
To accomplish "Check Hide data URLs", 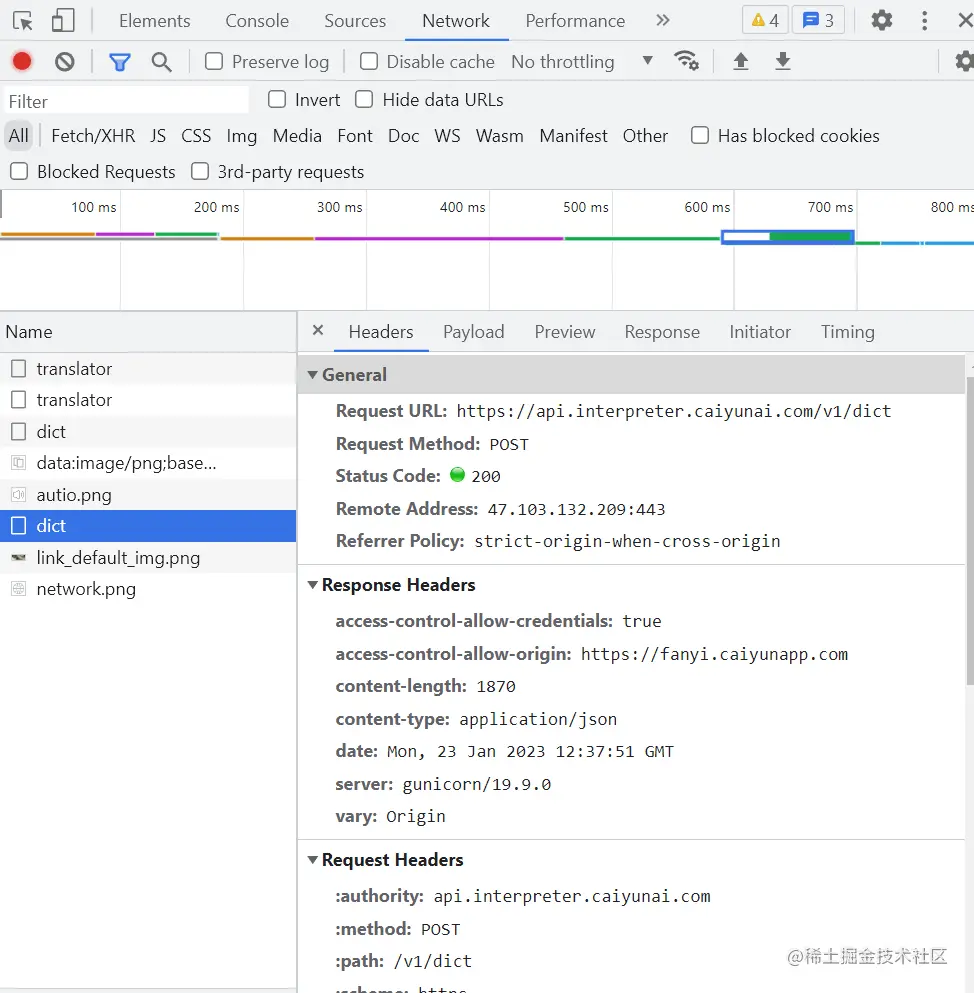I will [364, 99].
